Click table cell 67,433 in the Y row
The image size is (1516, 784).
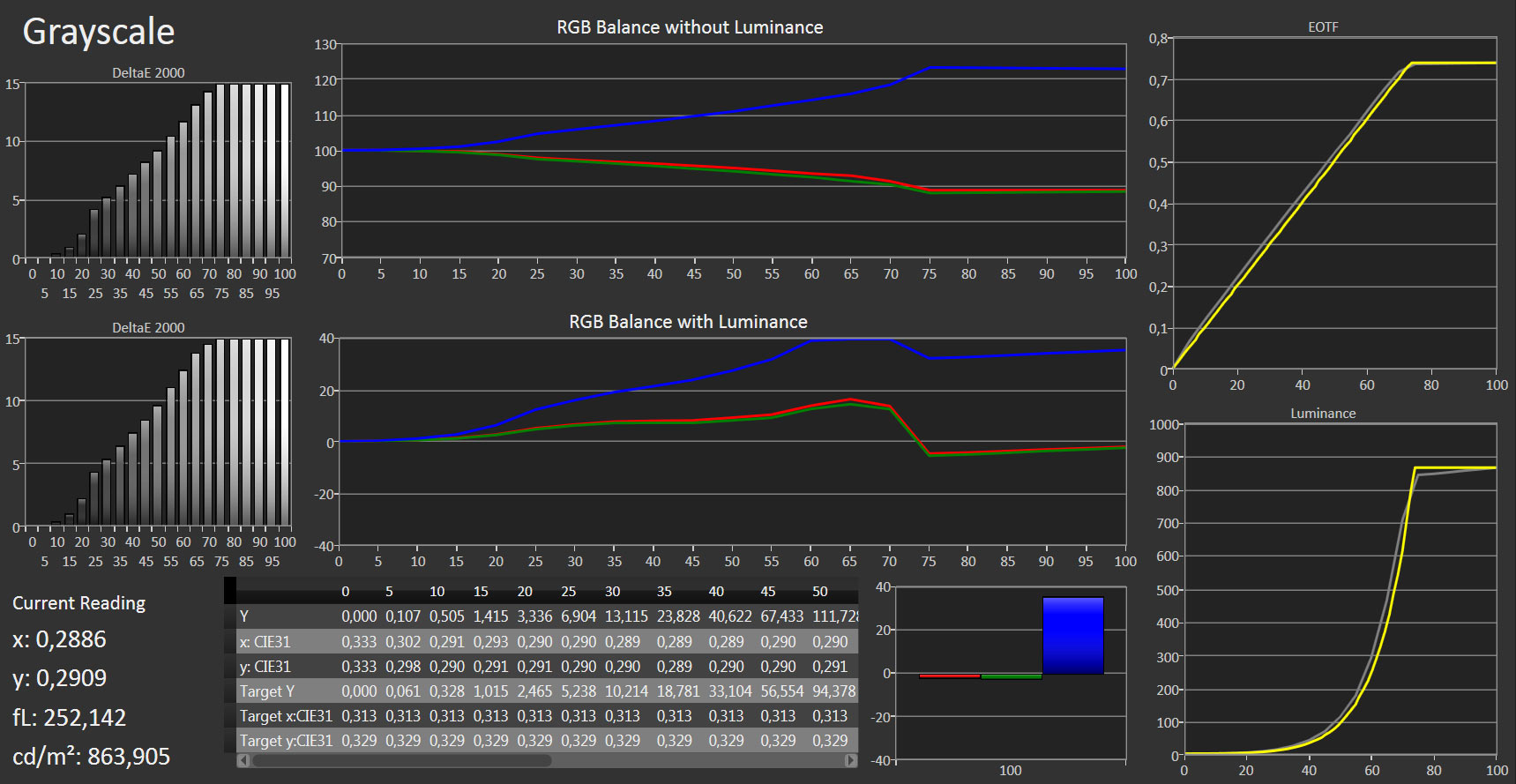click(782, 616)
